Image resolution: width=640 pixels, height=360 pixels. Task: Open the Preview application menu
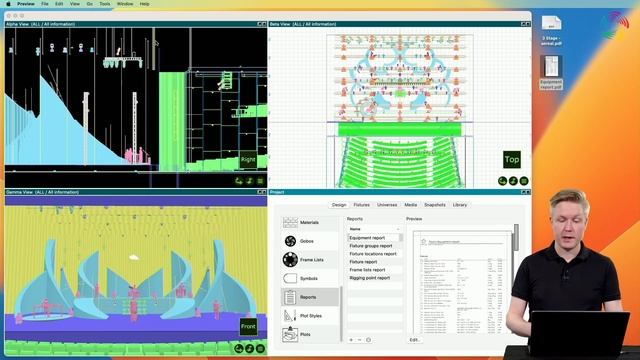coord(26,4)
